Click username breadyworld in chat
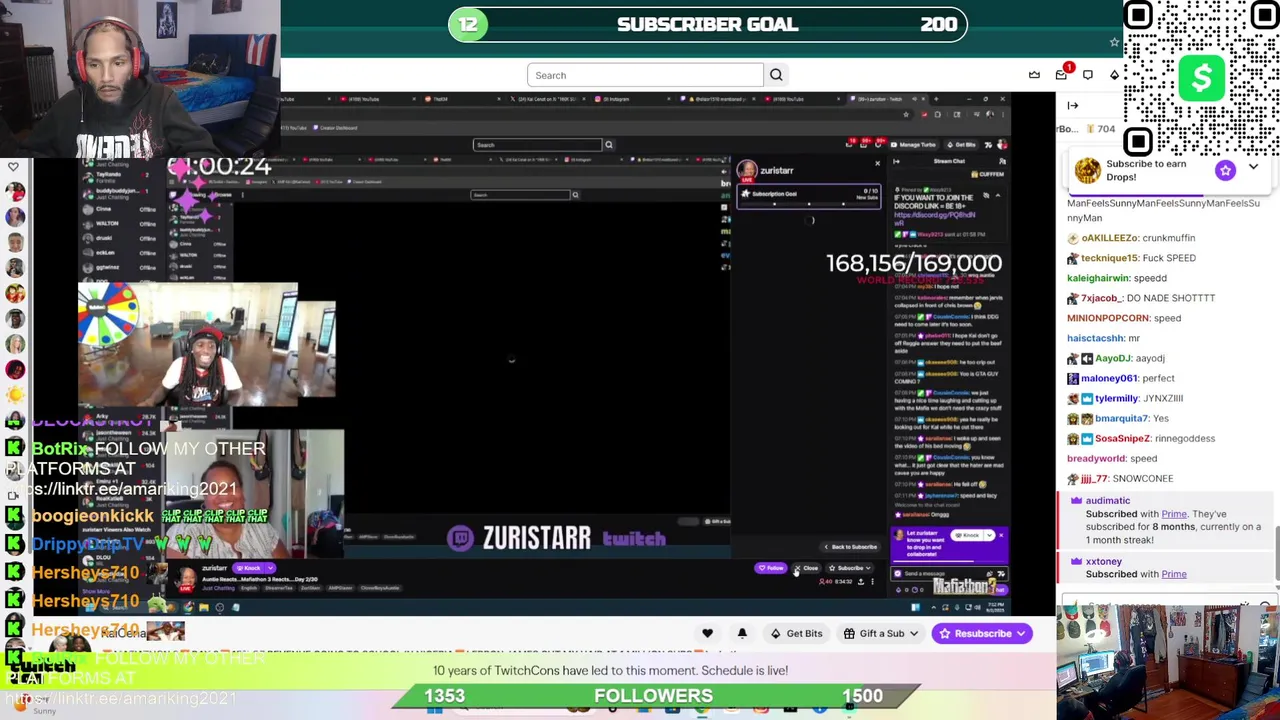 coord(1096,458)
